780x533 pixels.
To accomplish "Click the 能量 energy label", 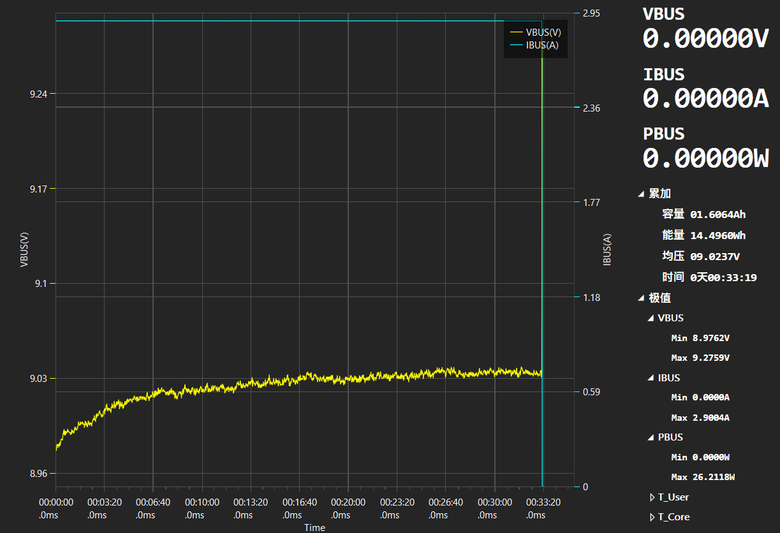I will click(x=673, y=235).
